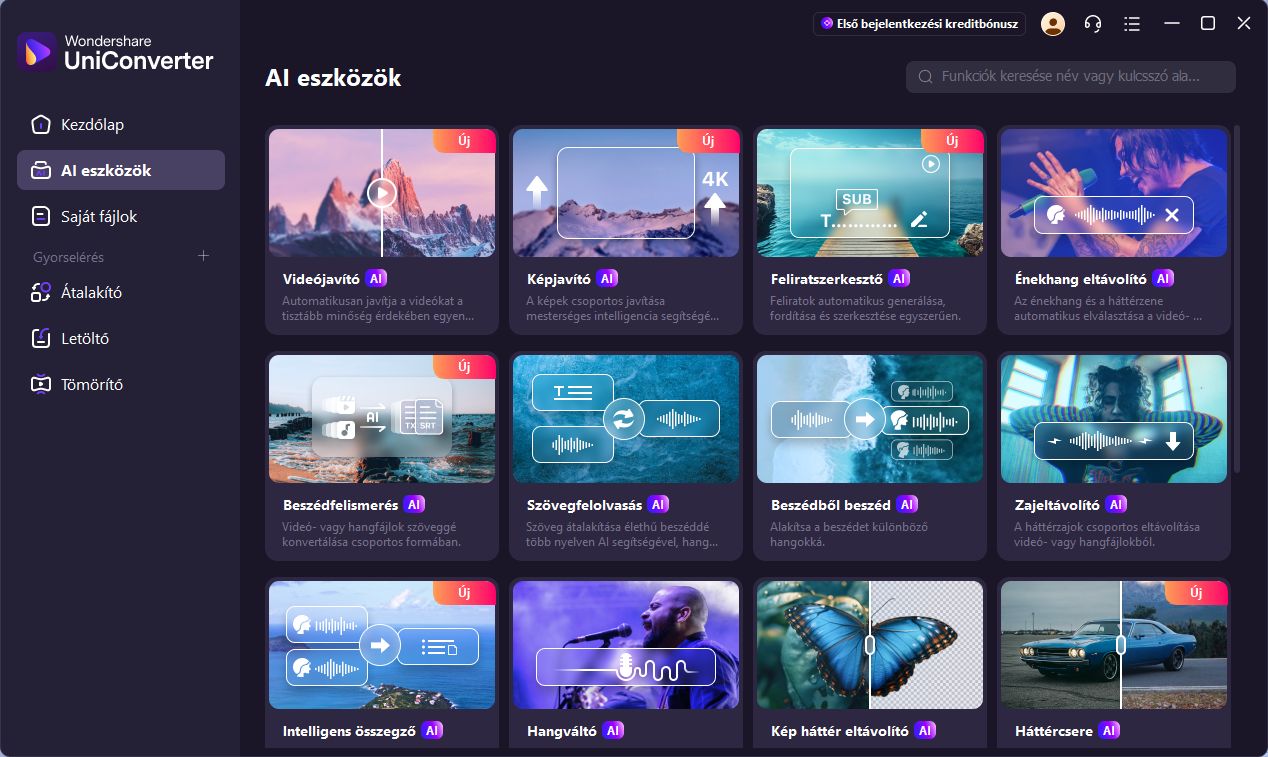Viewport: 1268px width, 757px height.
Task: Open the user account avatar
Action: point(1052,24)
